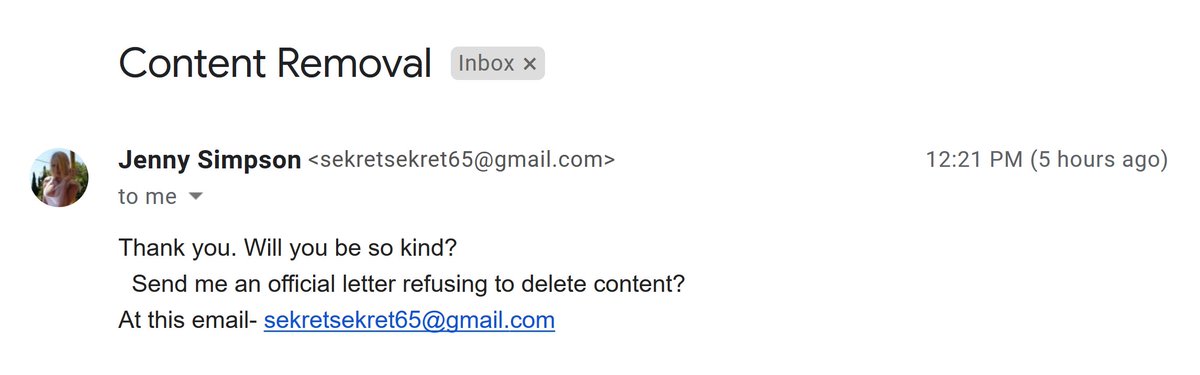The image size is (1200, 375).
Task: Click the Content Removal subject heading
Action: (275, 64)
